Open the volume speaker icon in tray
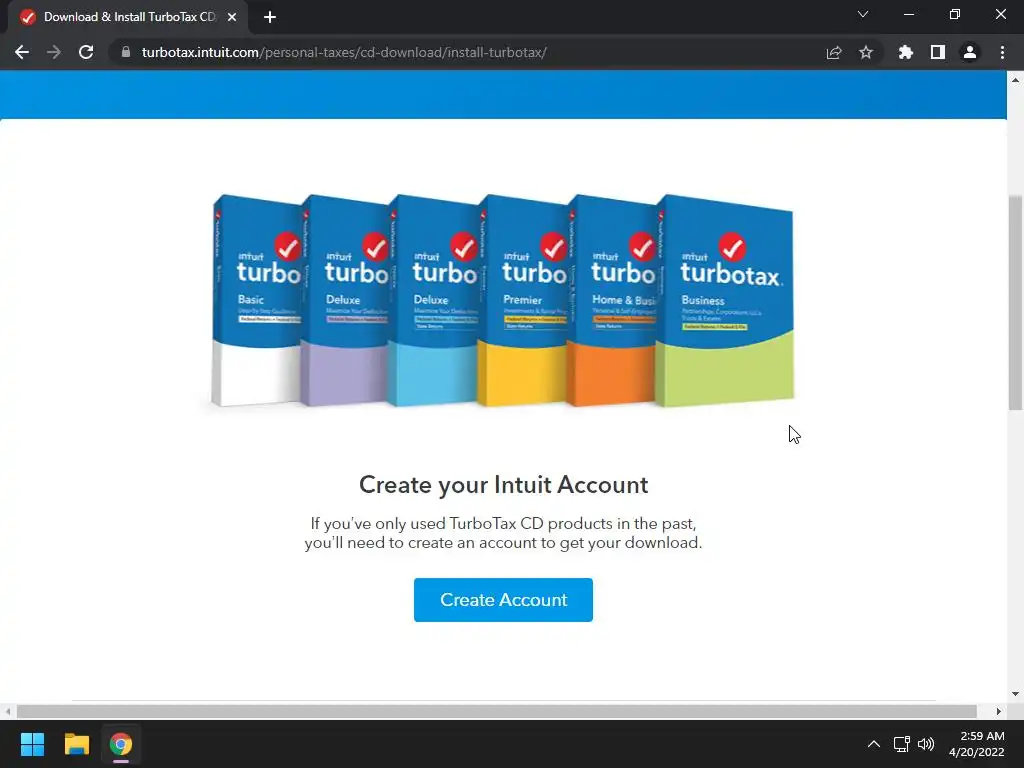 tap(926, 744)
